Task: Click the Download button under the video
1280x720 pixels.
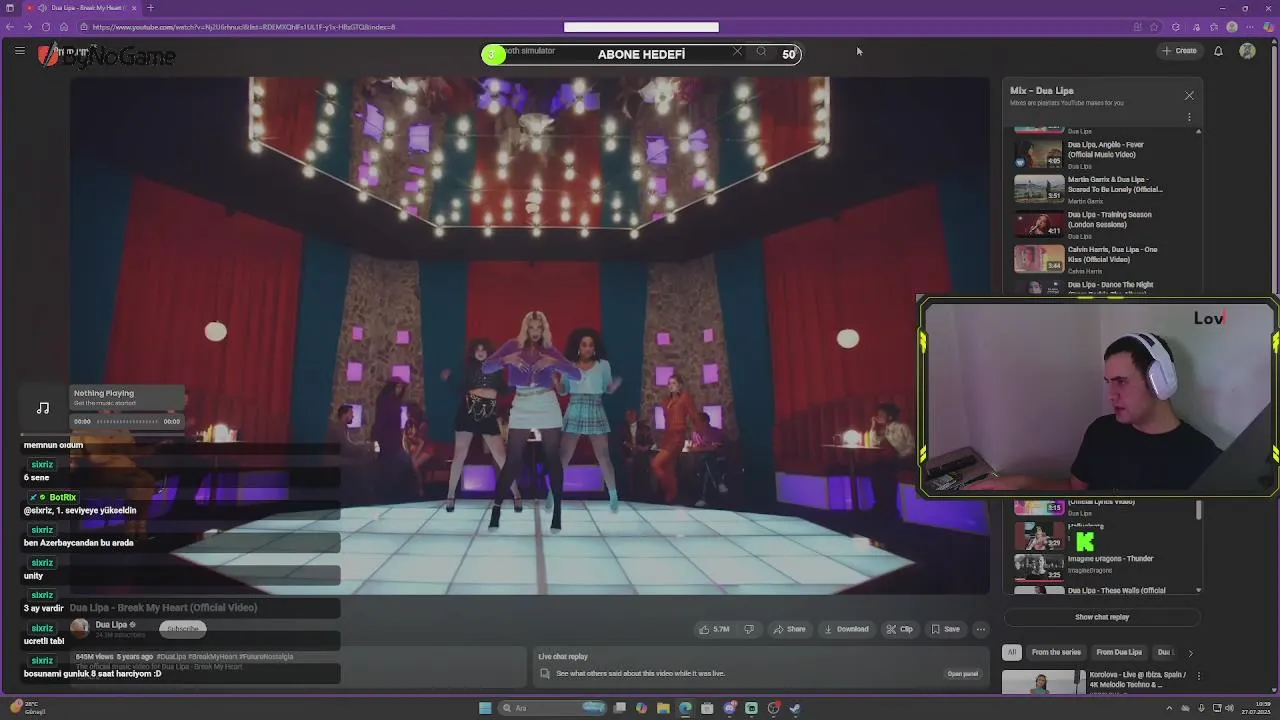Action: (846, 629)
